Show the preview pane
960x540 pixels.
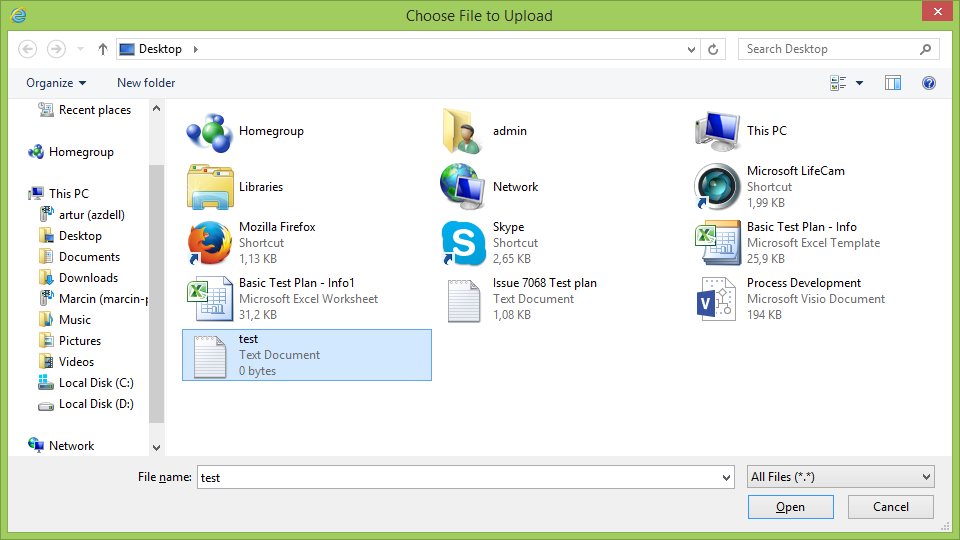893,83
